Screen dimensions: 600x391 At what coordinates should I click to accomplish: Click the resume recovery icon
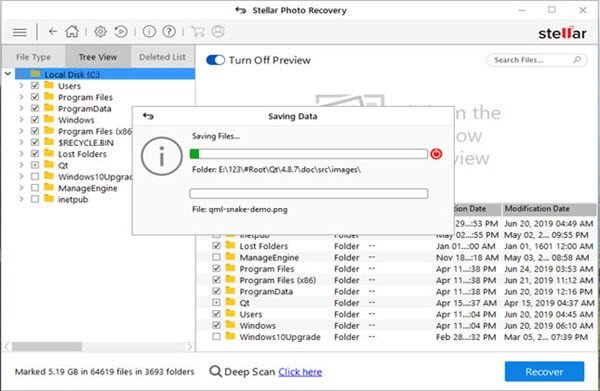[121, 31]
